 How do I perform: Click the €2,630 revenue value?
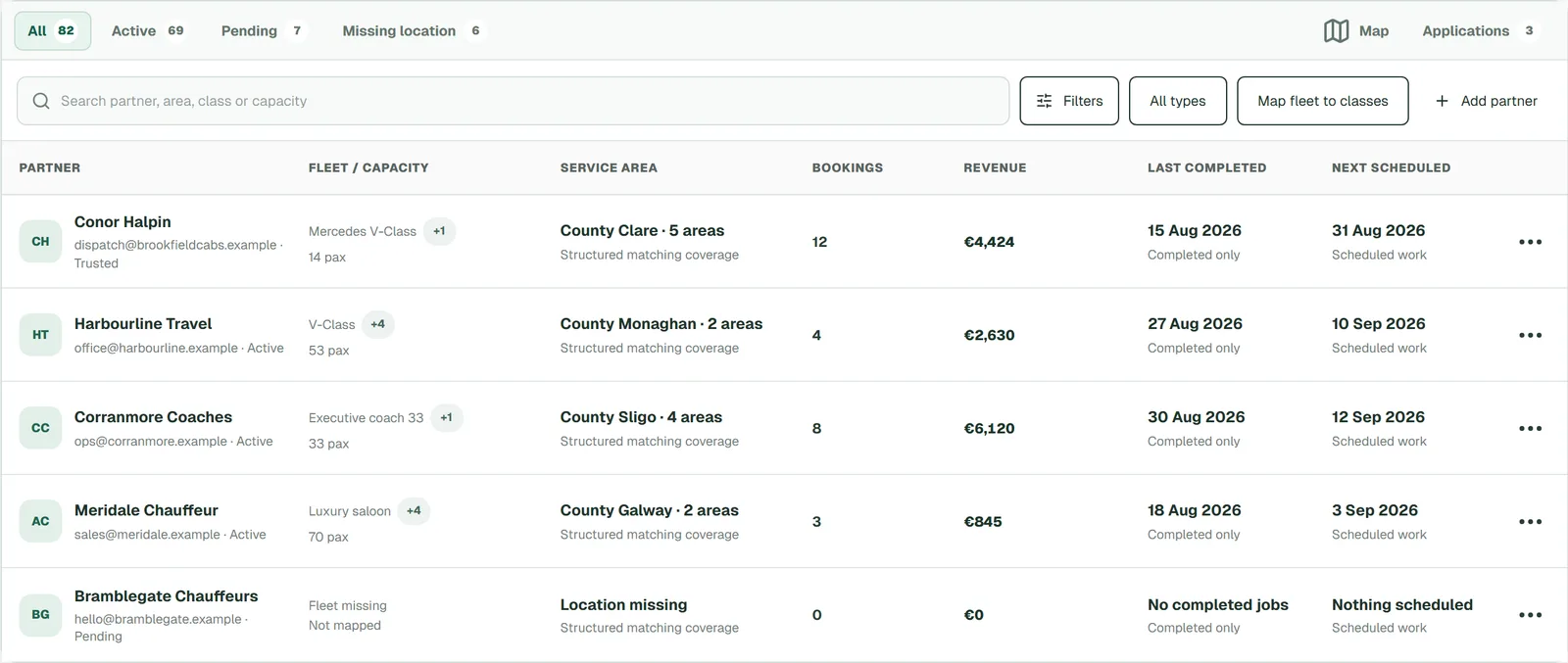tap(989, 335)
